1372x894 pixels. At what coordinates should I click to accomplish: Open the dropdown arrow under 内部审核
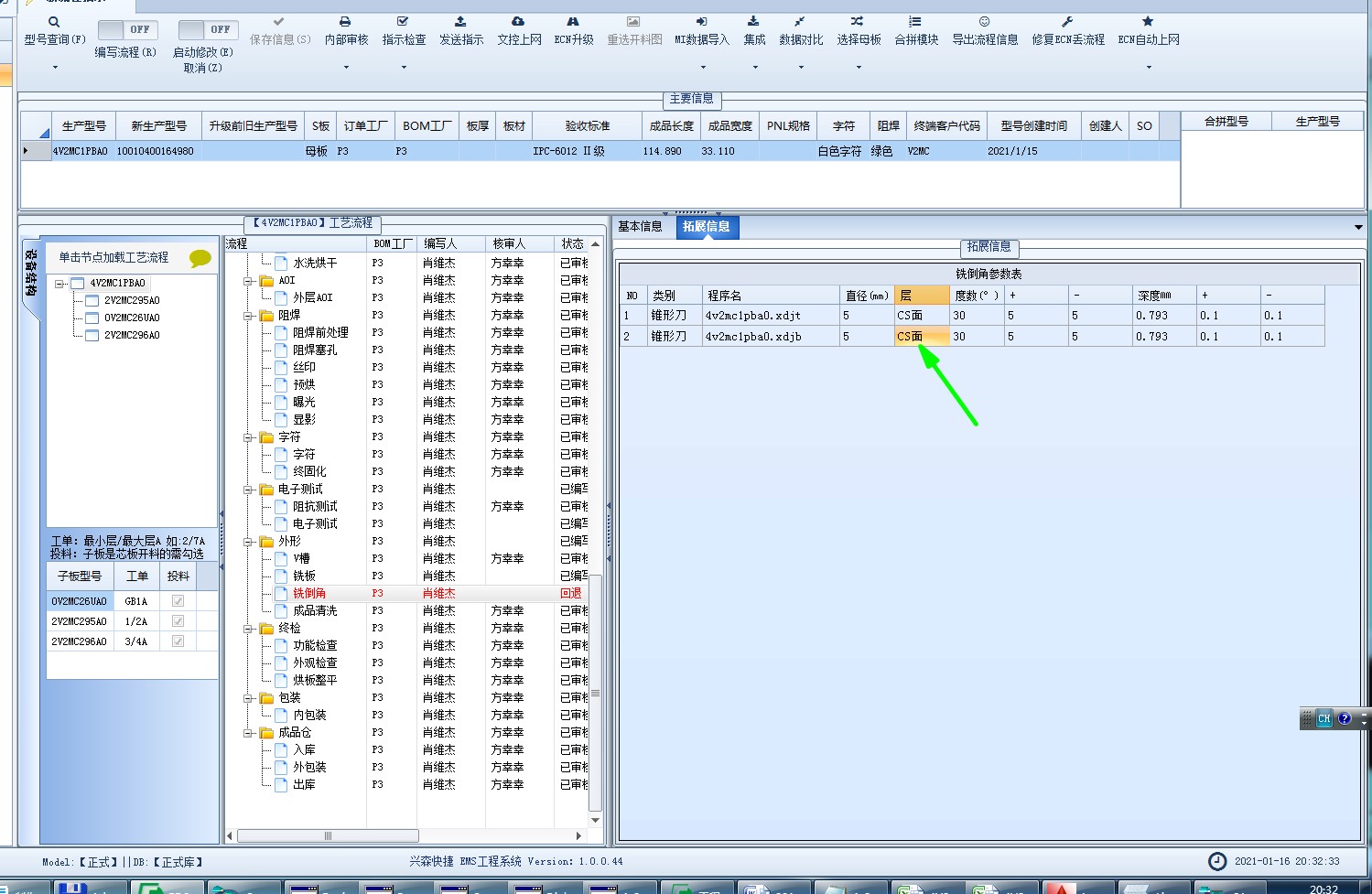[x=346, y=67]
